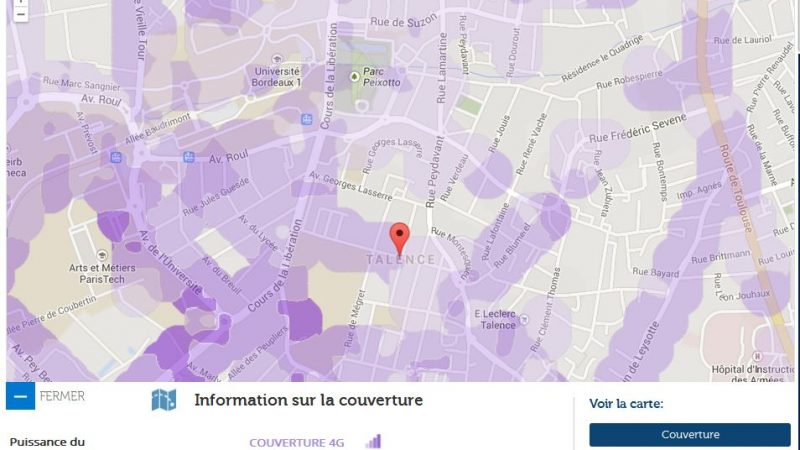Image resolution: width=800 pixels, height=450 pixels.
Task: Click the Université Bordeaux 1 graduation cap icon
Action: click(277, 59)
